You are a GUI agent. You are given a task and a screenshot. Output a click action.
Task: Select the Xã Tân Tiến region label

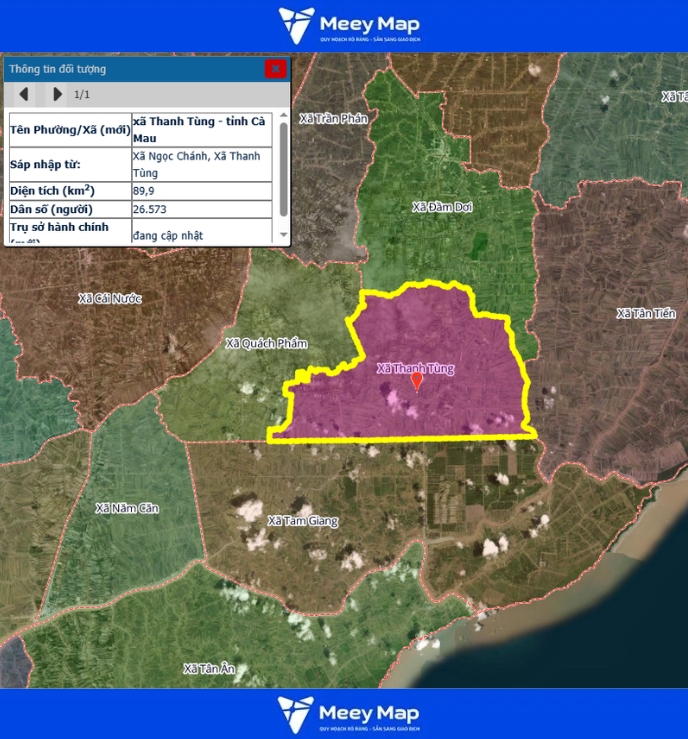click(645, 314)
